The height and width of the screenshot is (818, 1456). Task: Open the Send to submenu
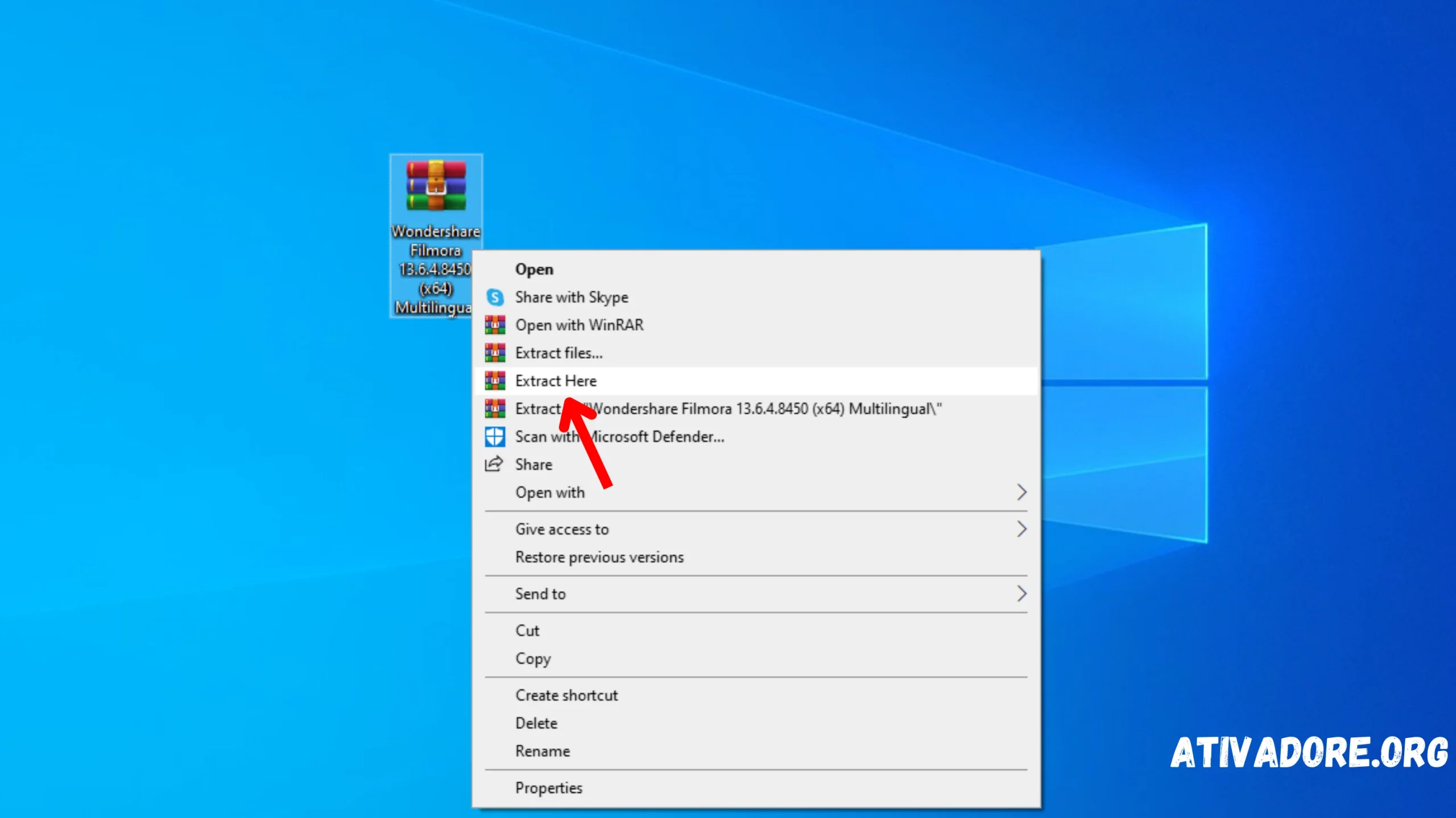pos(756,594)
